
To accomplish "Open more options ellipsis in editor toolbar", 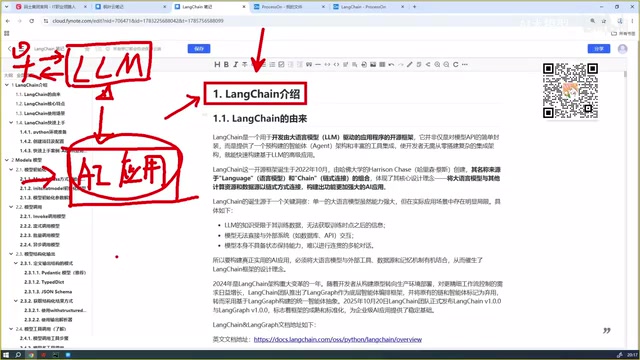I will 464,64.
